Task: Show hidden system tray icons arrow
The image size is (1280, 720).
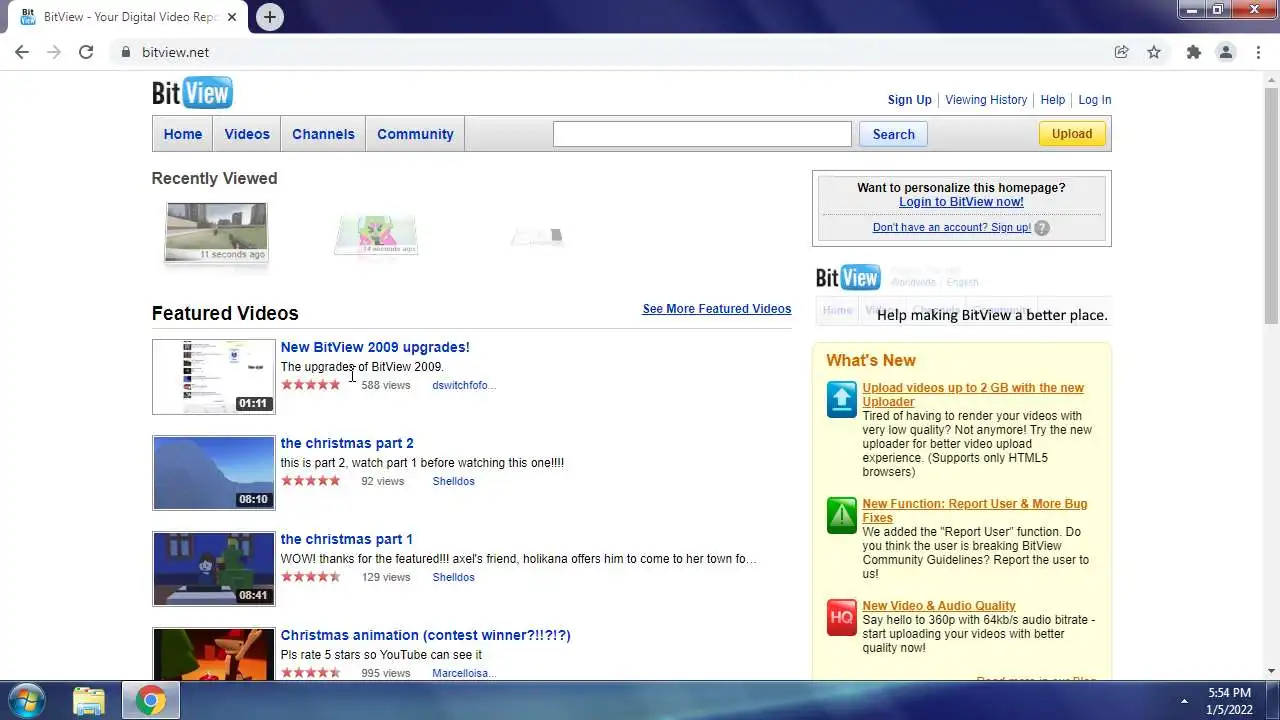Action: [x=1184, y=701]
